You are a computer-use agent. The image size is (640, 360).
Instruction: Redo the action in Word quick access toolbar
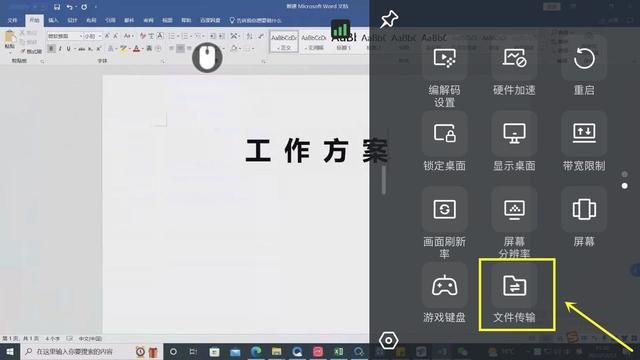[84, 7]
